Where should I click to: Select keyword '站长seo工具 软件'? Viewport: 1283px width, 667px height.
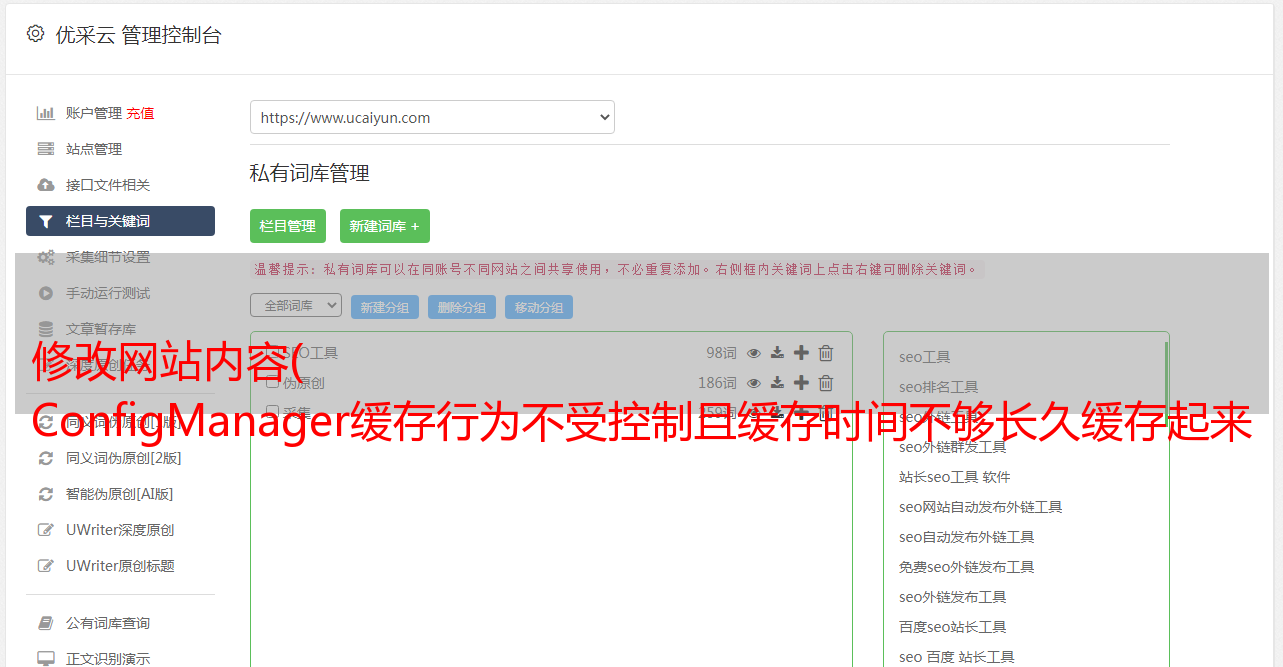click(955, 477)
